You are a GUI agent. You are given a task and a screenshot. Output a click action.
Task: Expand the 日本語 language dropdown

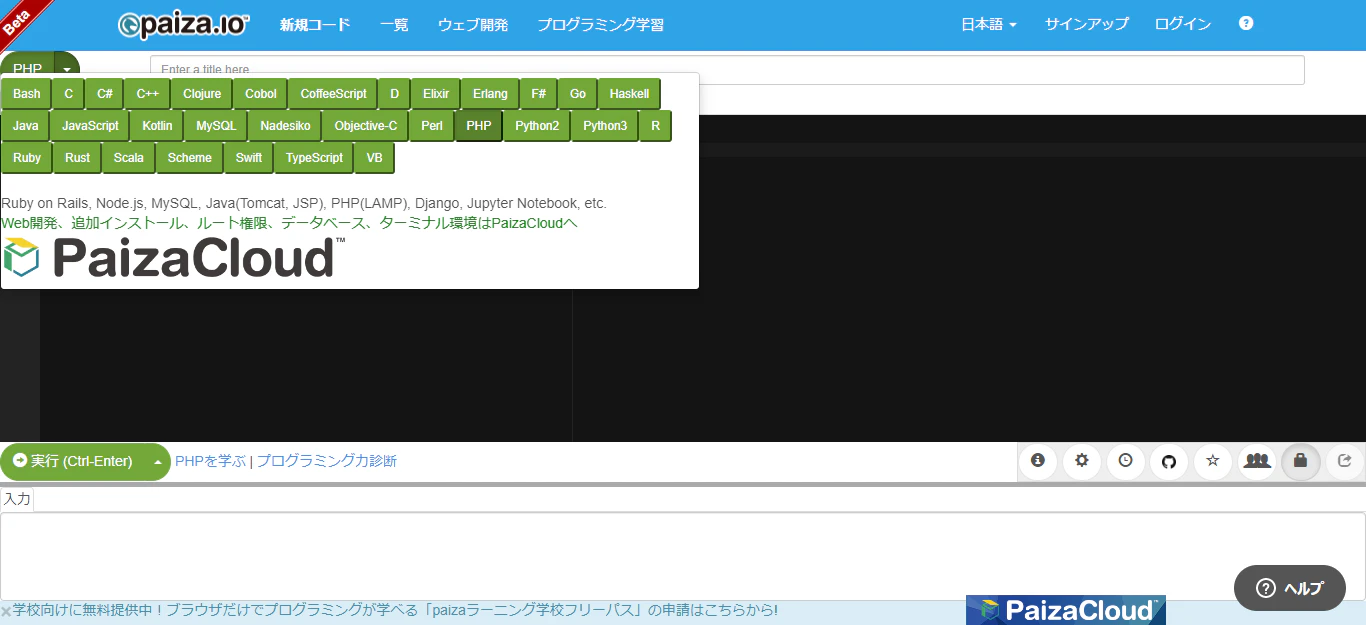(x=989, y=25)
